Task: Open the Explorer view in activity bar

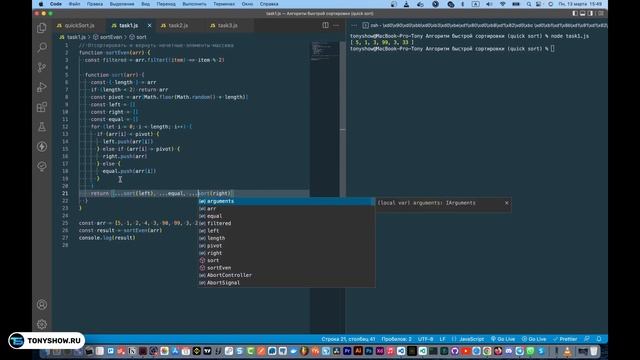Action: (42, 28)
